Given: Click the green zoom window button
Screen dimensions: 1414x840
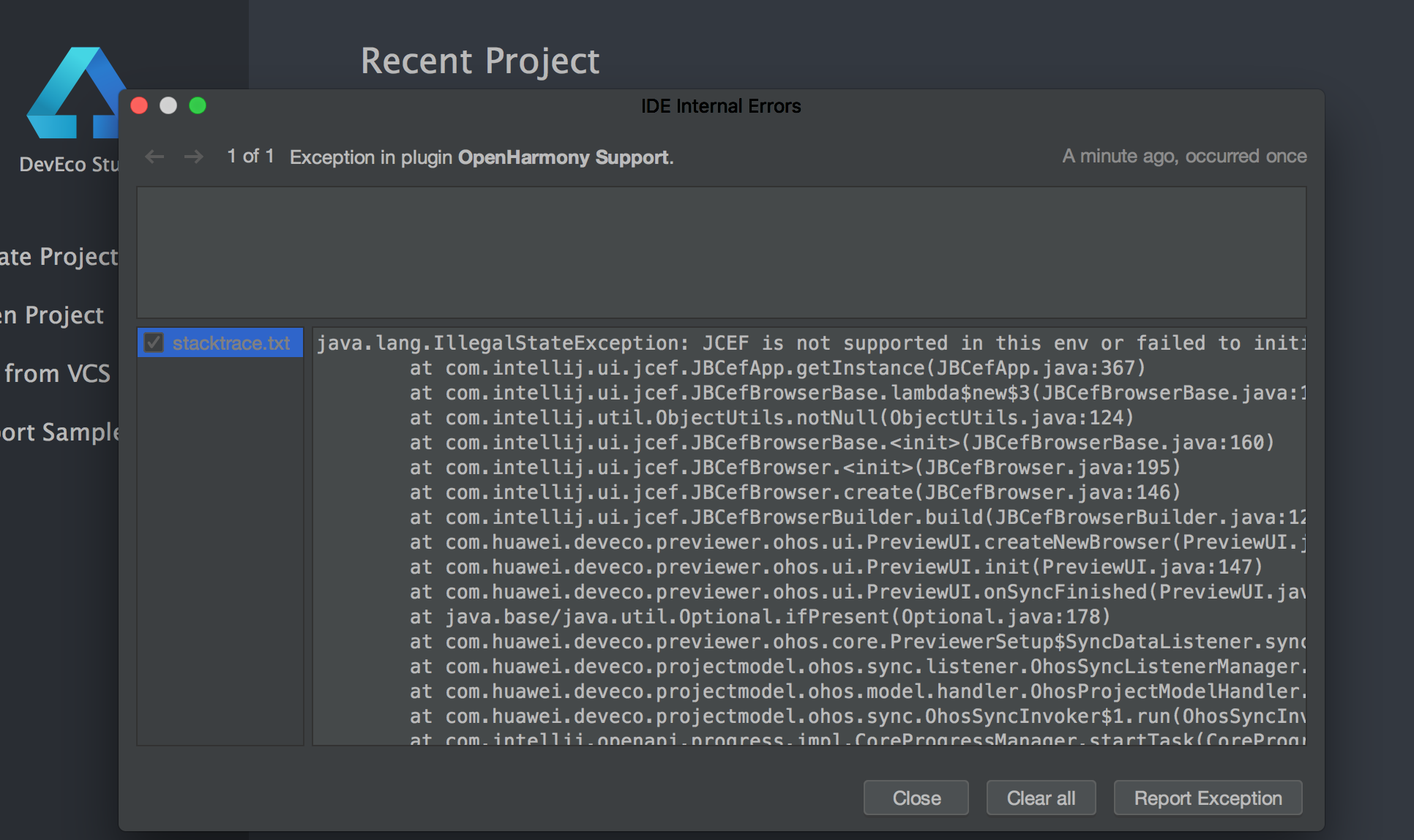Looking at the screenshot, I should (198, 106).
